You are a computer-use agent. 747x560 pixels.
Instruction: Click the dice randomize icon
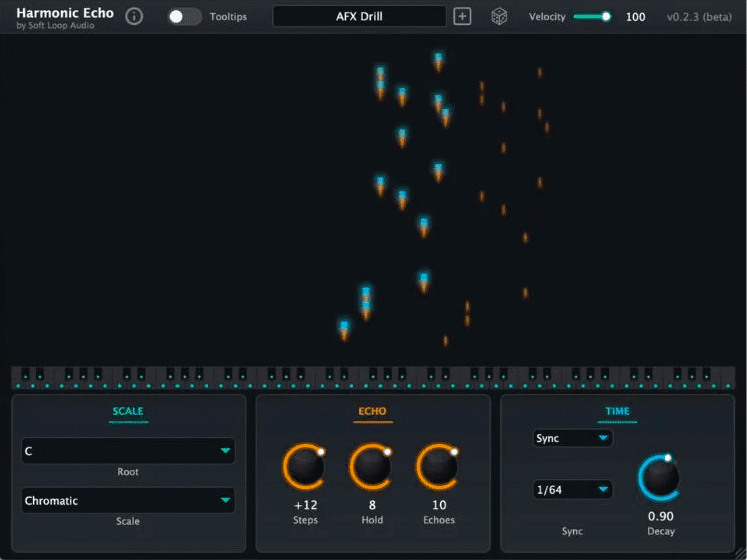[499, 17]
